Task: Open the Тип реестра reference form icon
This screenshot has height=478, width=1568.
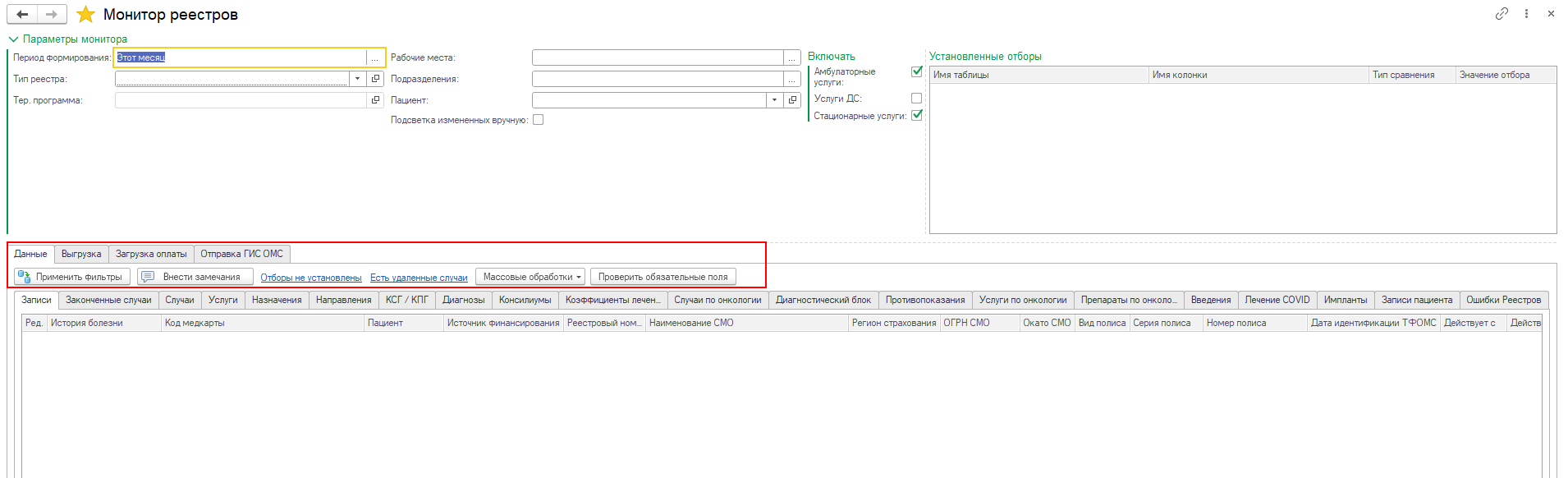Action: pyautogui.click(x=376, y=79)
